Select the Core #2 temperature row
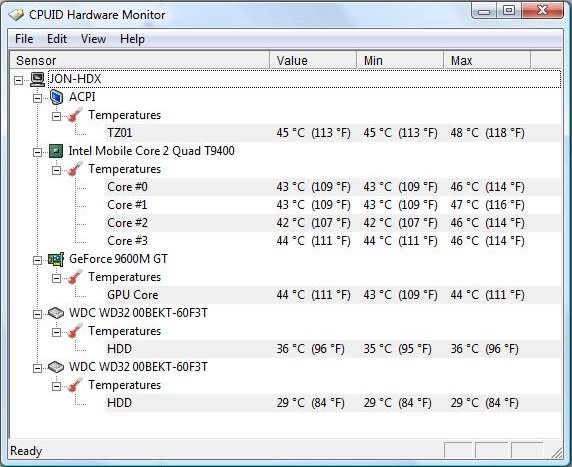This screenshot has height=467, width=572. click(333, 223)
